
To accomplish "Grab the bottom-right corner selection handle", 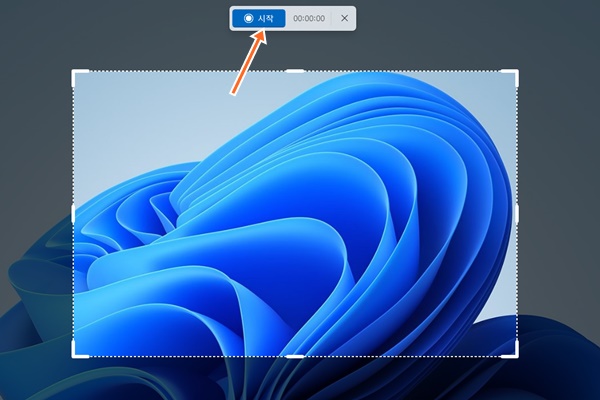I will click(x=511, y=350).
